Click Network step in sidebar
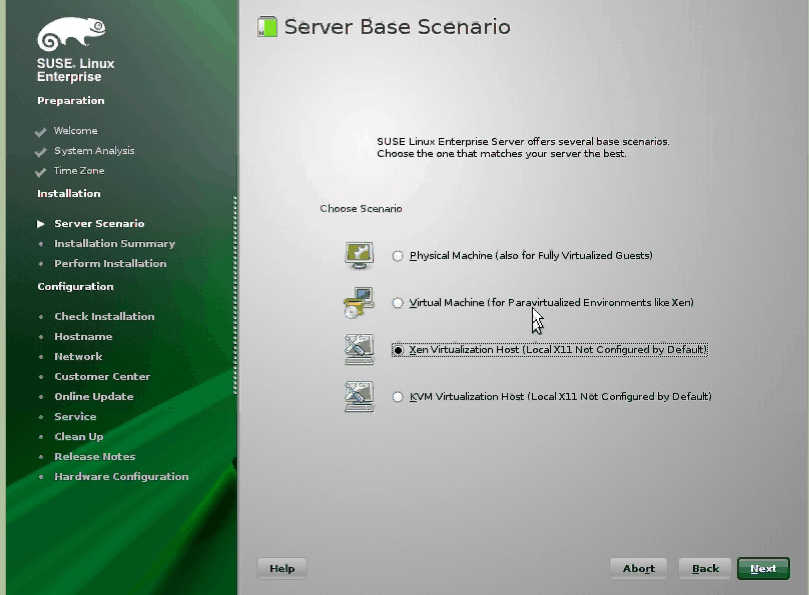Screen dimensions: 809x595 [78, 357]
